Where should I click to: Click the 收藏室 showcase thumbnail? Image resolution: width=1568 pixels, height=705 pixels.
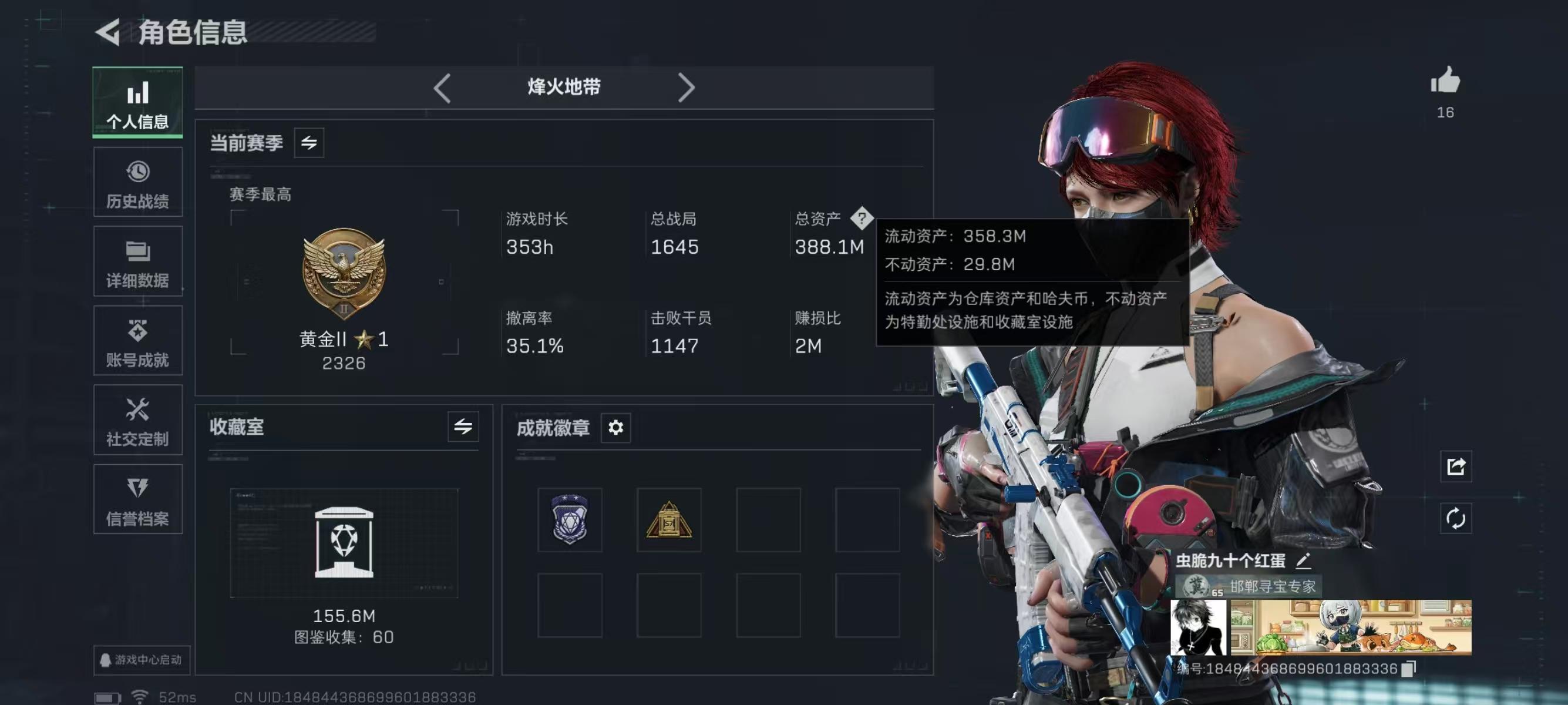[x=344, y=542]
